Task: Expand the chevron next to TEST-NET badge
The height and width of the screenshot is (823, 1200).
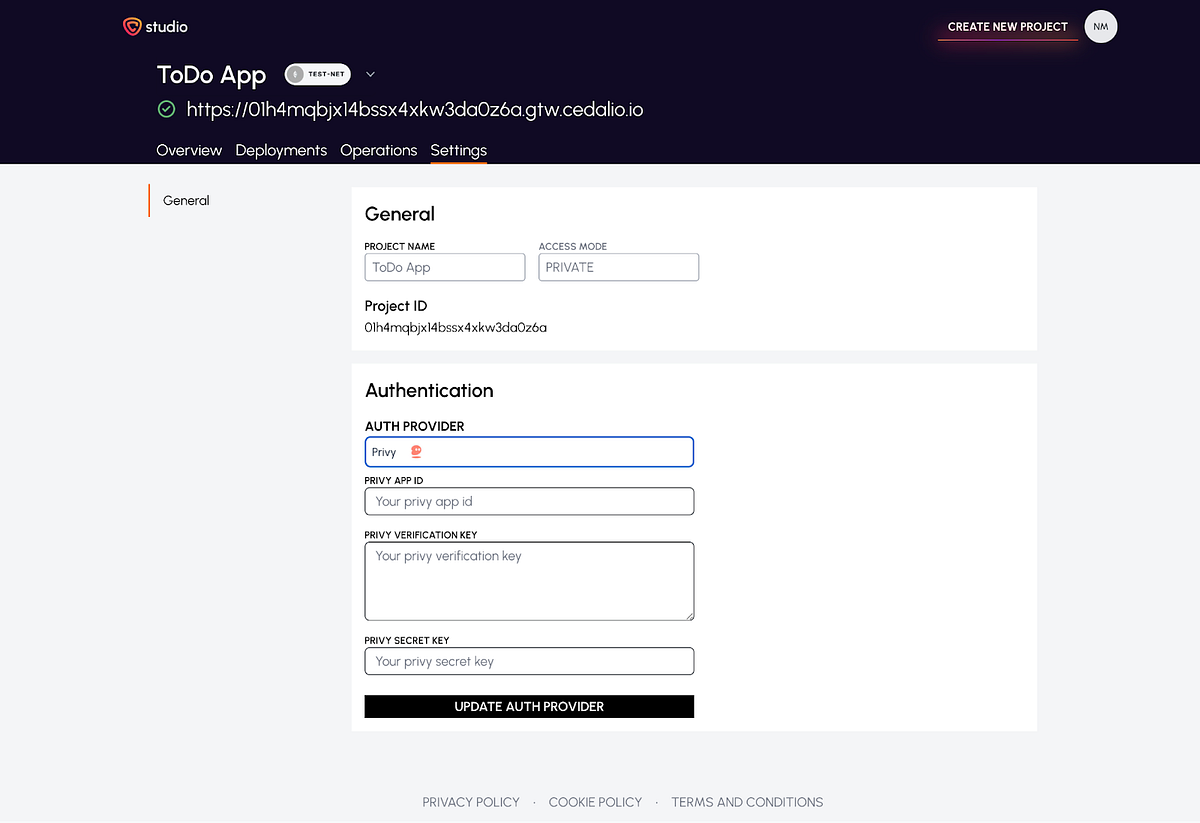Action: click(x=370, y=73)
